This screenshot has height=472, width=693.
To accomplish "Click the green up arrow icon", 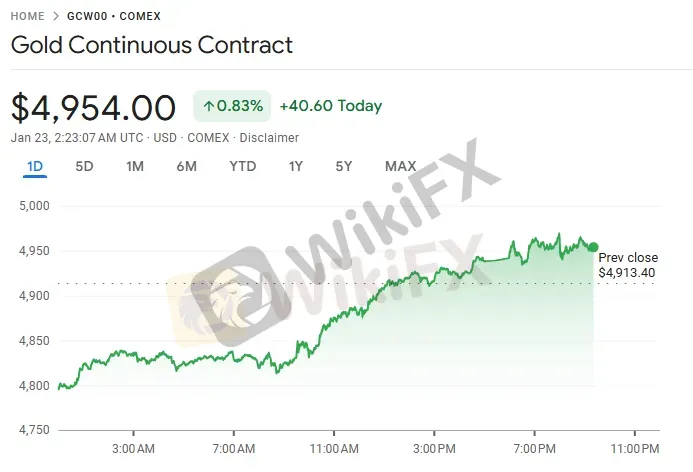I will tap(209, 106).
